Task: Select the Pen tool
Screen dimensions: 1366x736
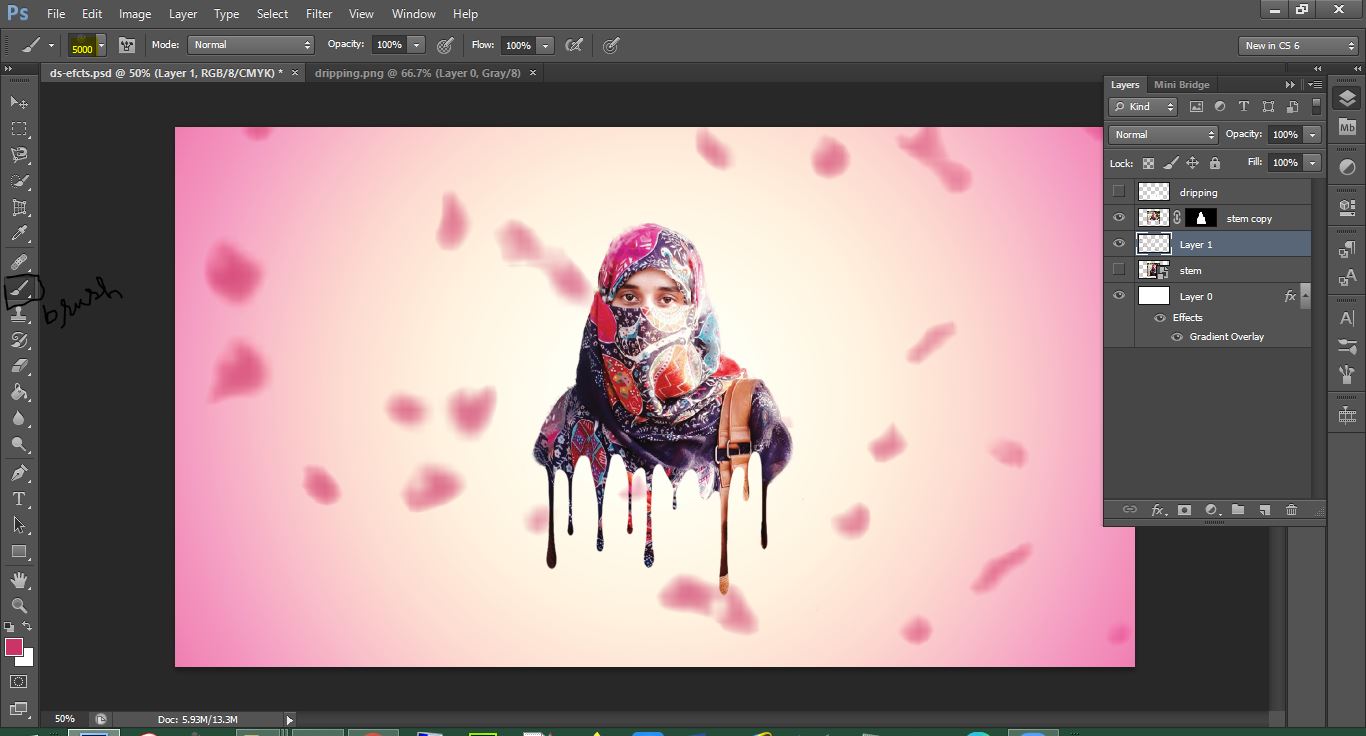Action: click(x=19, y=472)
